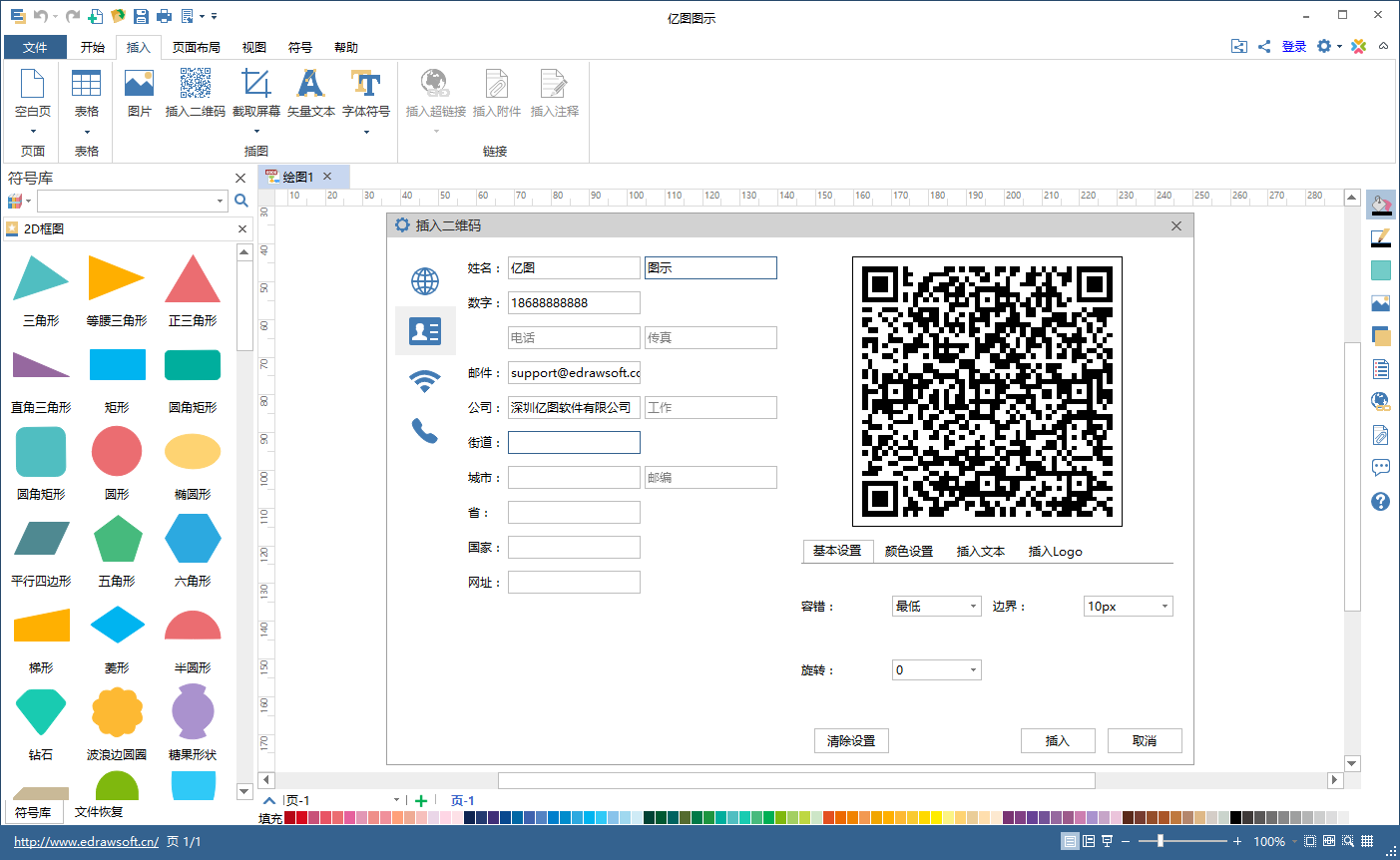The image size is (1400, 860).
Task: Open the File 文件 menu
Action: (x=35, y=47)
